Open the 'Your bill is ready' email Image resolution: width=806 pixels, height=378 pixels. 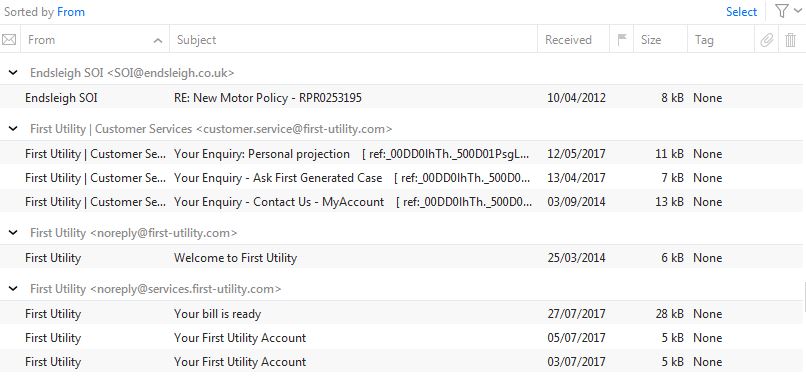[401, 314]
